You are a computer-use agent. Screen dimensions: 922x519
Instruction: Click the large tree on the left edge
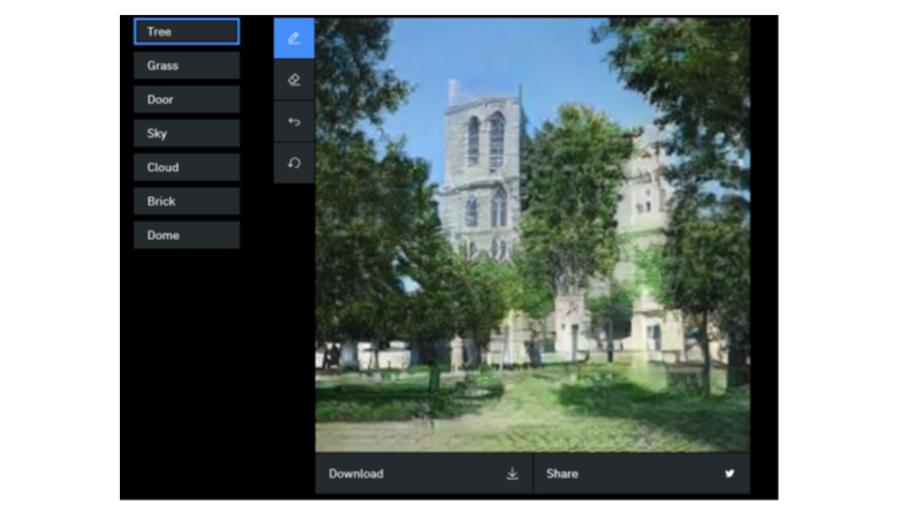tap(355, 200)
